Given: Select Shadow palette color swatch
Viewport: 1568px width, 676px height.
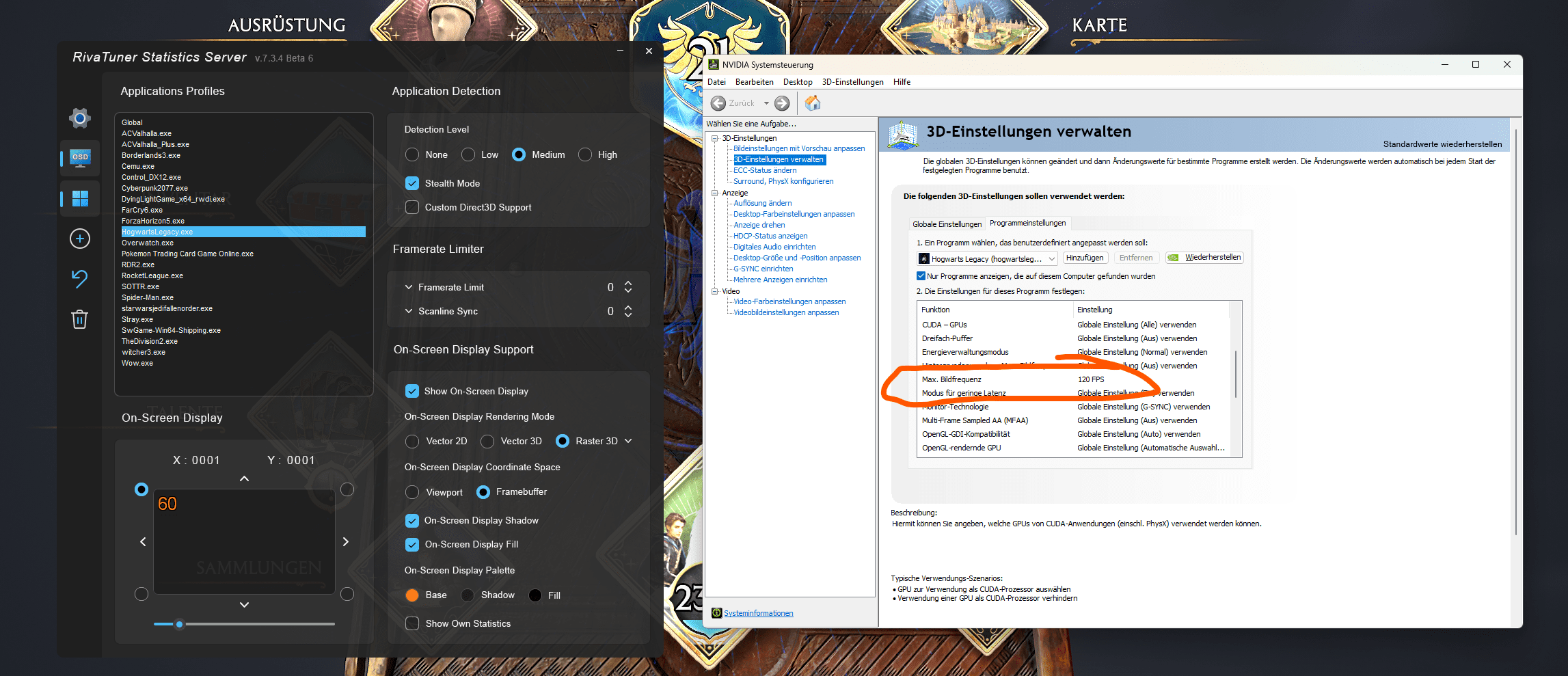Looking at the screenshot, I should [x=468, y=595].
